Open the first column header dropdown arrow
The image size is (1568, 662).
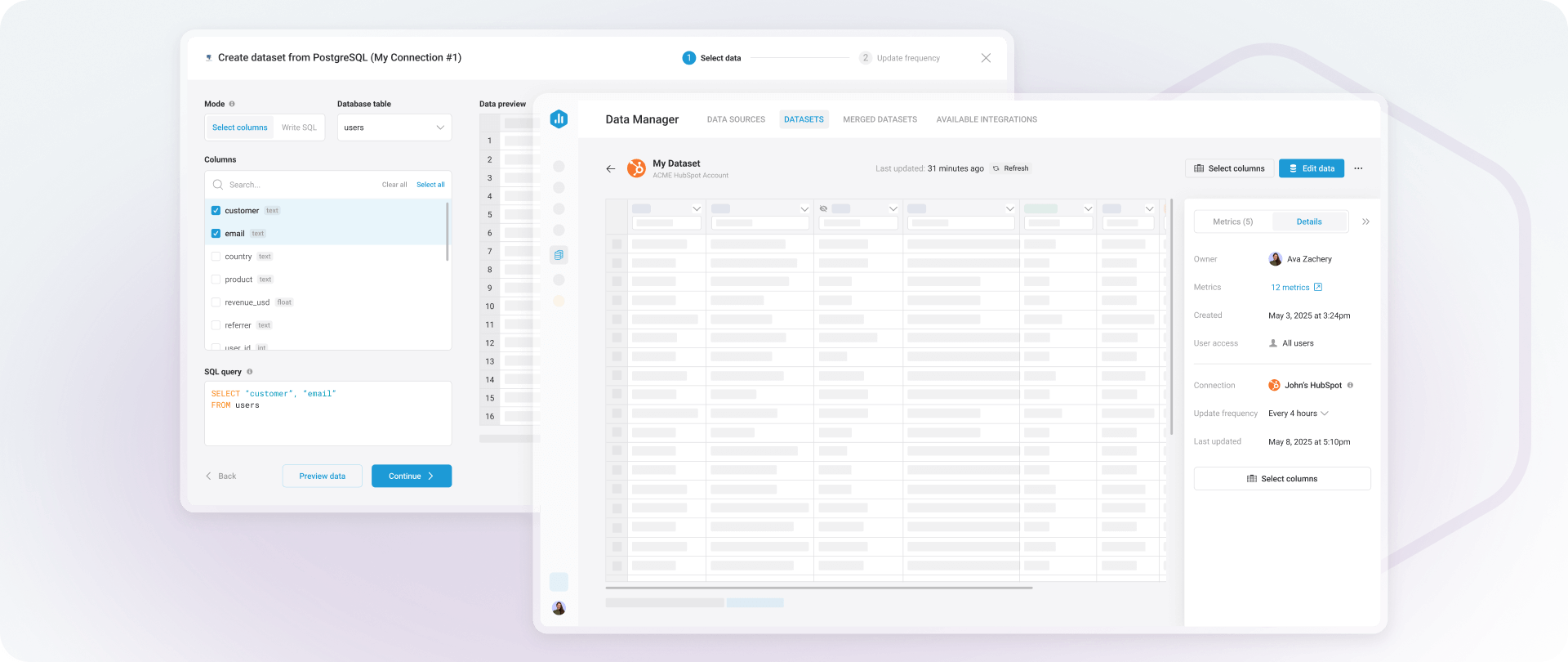pyautogui.click(x=697, y=209)
